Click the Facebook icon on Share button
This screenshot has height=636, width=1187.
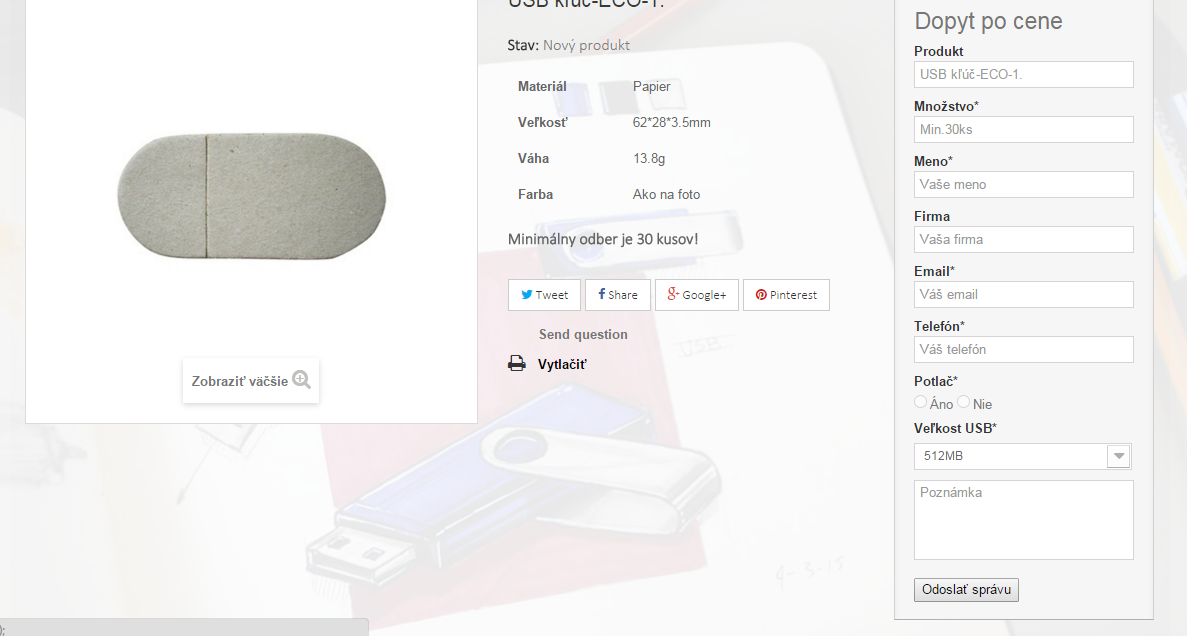601,294
